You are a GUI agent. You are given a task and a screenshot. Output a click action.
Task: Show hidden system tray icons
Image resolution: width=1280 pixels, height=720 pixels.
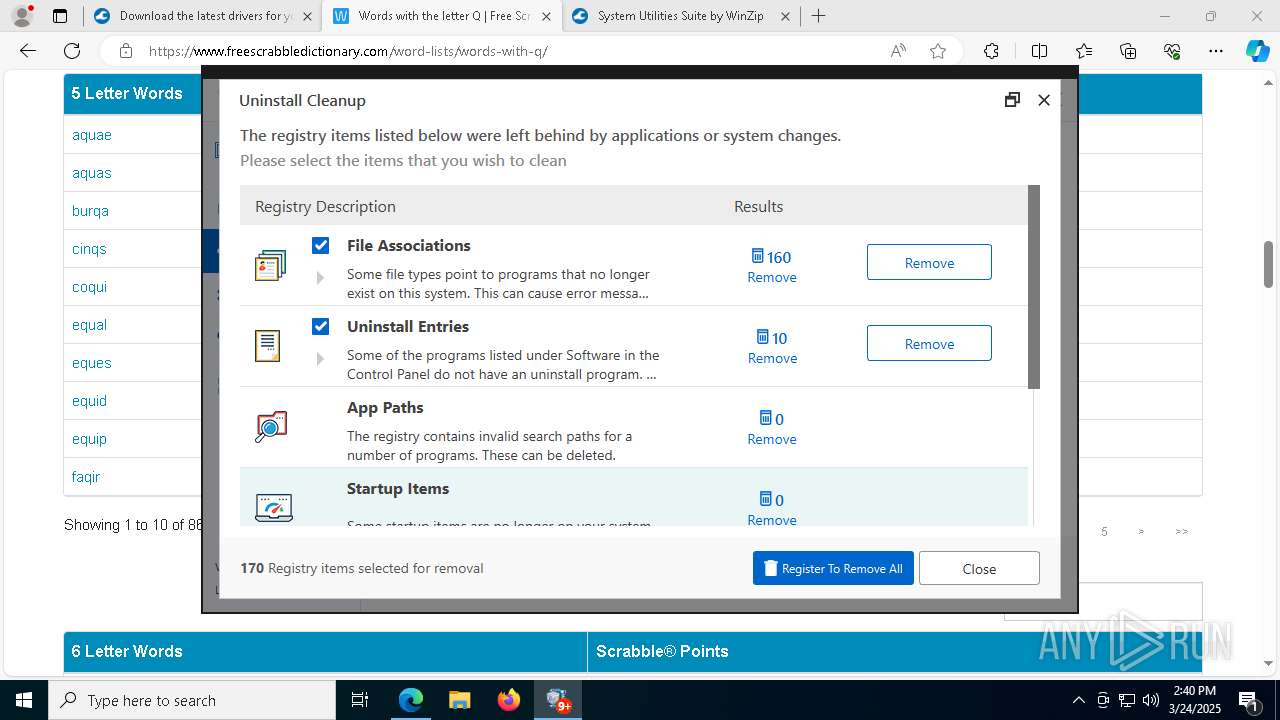point(1078,700)
